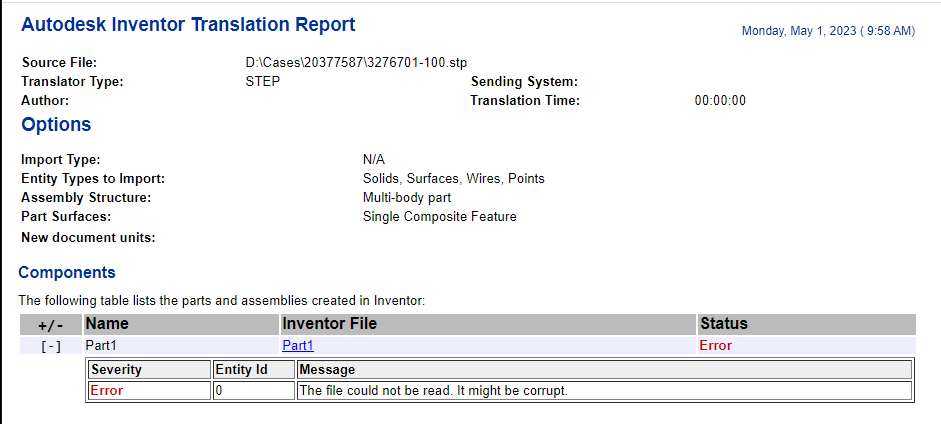The width and height of the screenshot is (941, 424).
Task: Click the red Error status for Part1
Action: point(715,346)
